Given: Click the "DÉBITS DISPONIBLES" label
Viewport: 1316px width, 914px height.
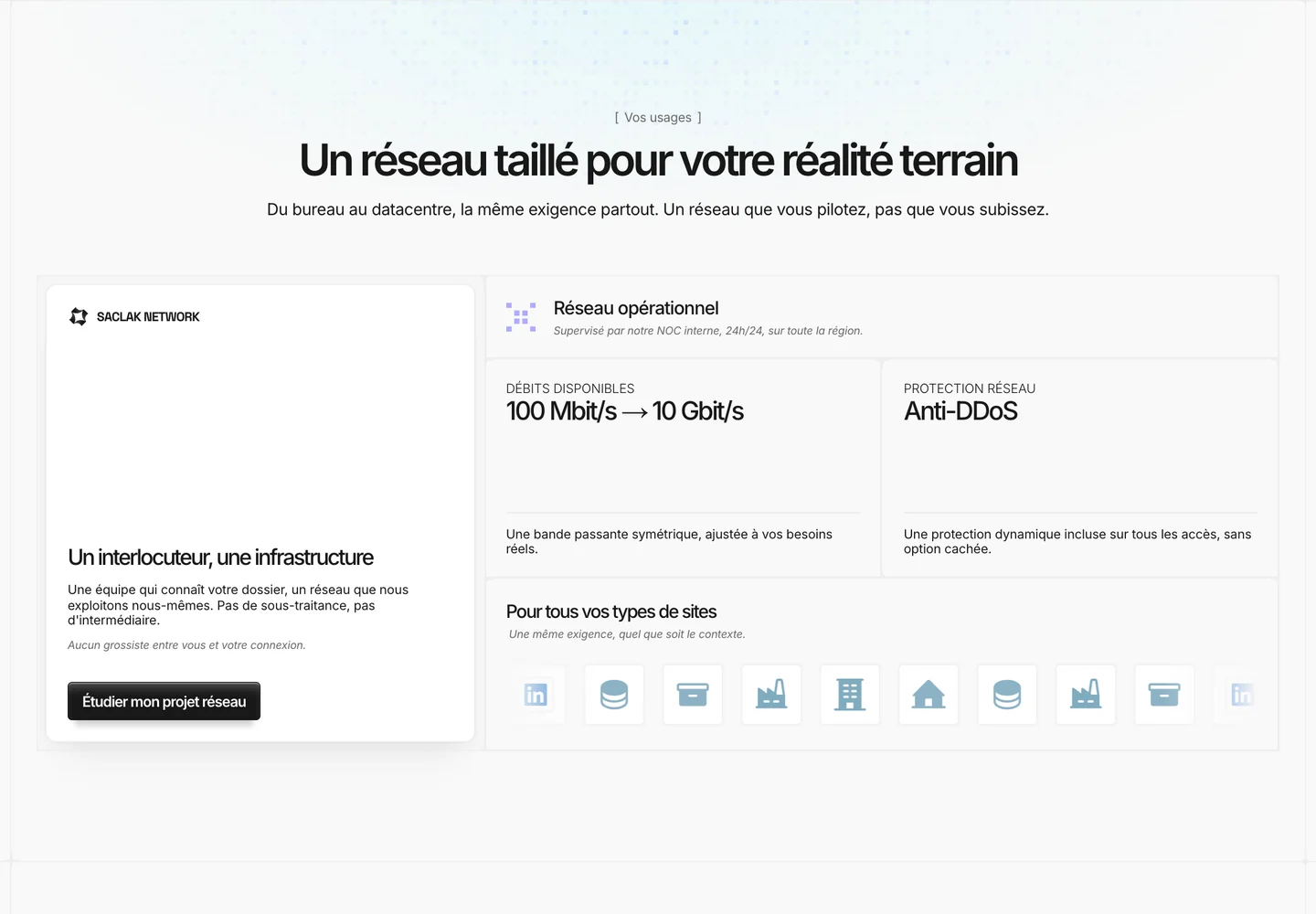Looking at the screenshot, I should (570, 388).
